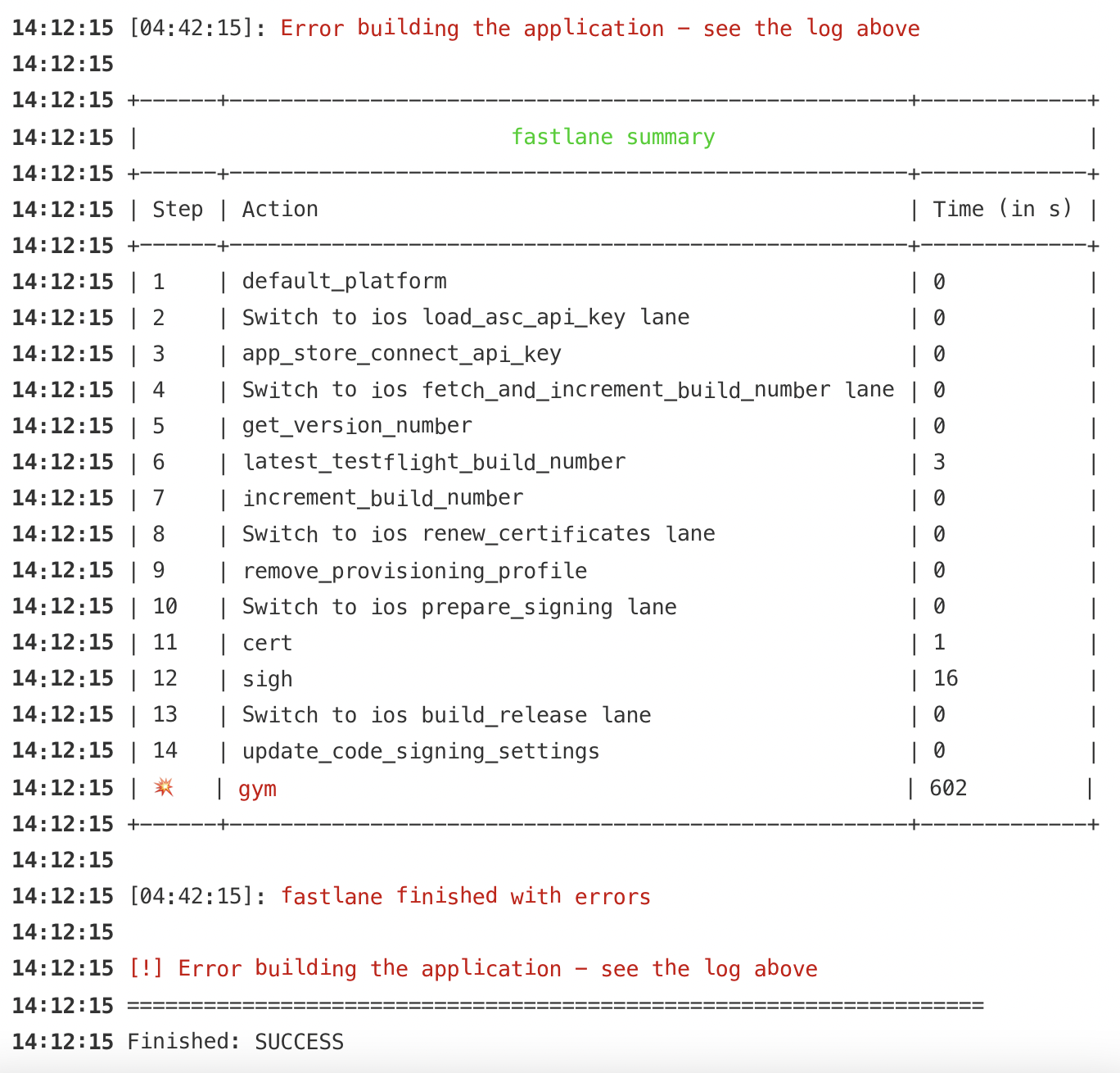
Task: Select the "remove_provisioning_profile" action
Action: (x=414, y=571)
